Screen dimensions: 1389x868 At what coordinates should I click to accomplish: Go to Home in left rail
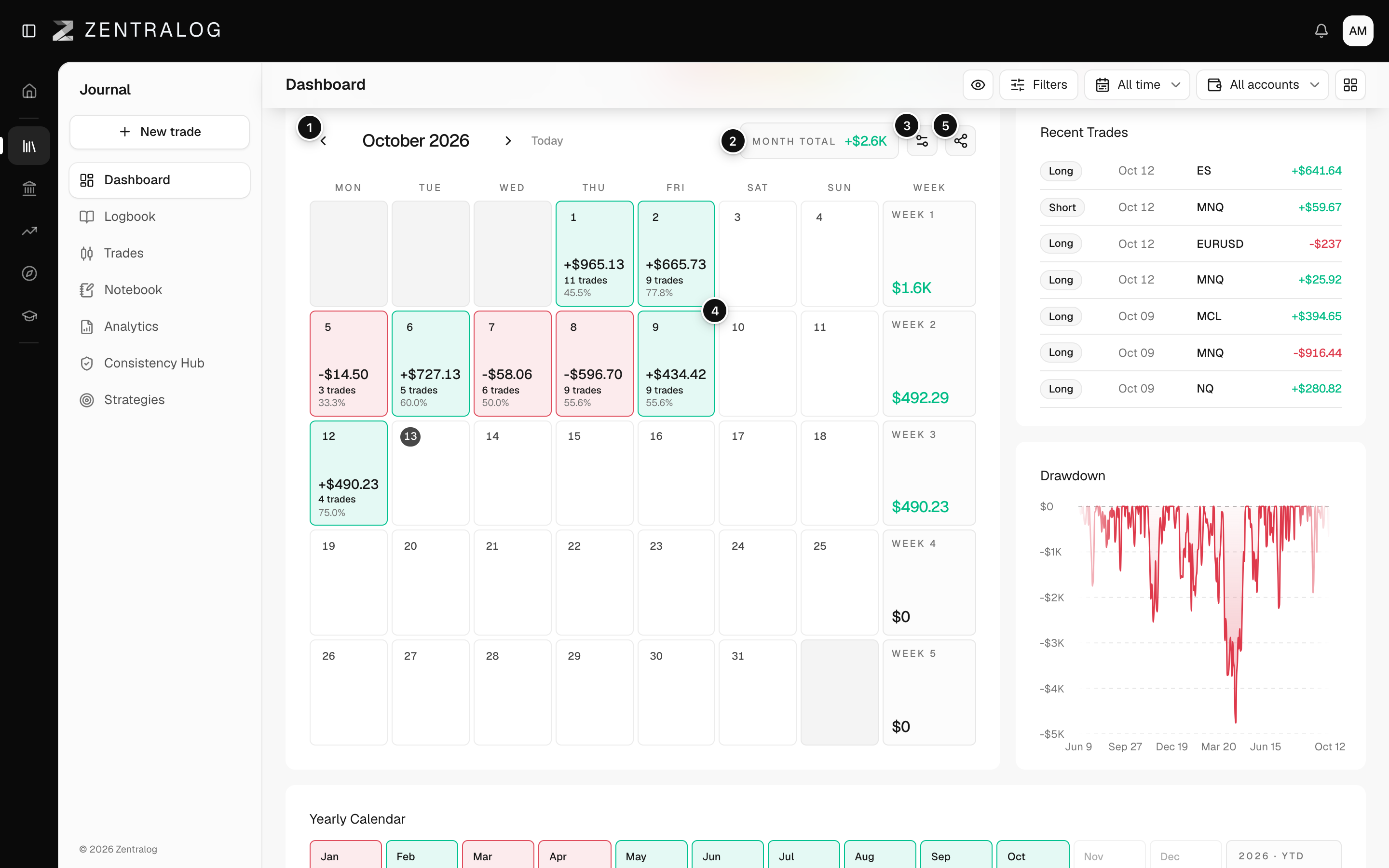[x=29, y=91]
